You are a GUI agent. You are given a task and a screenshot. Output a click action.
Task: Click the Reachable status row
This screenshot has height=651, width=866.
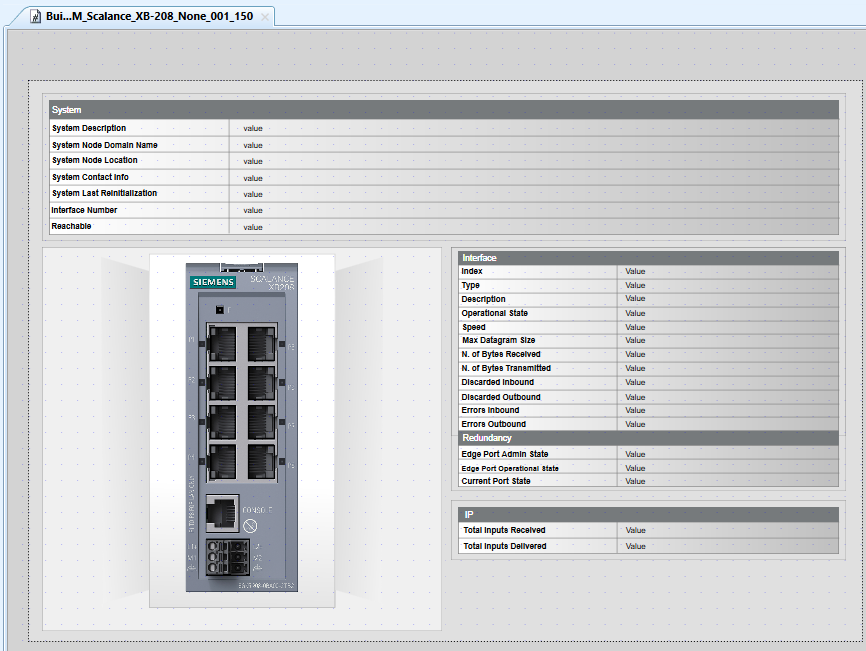139,226
